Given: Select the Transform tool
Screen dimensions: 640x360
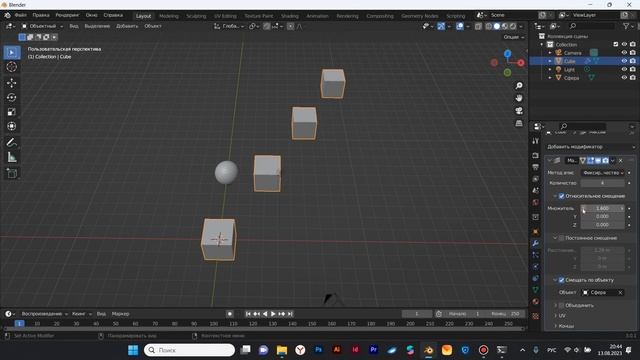Looking at the screenshot, I should pos(12,126).
